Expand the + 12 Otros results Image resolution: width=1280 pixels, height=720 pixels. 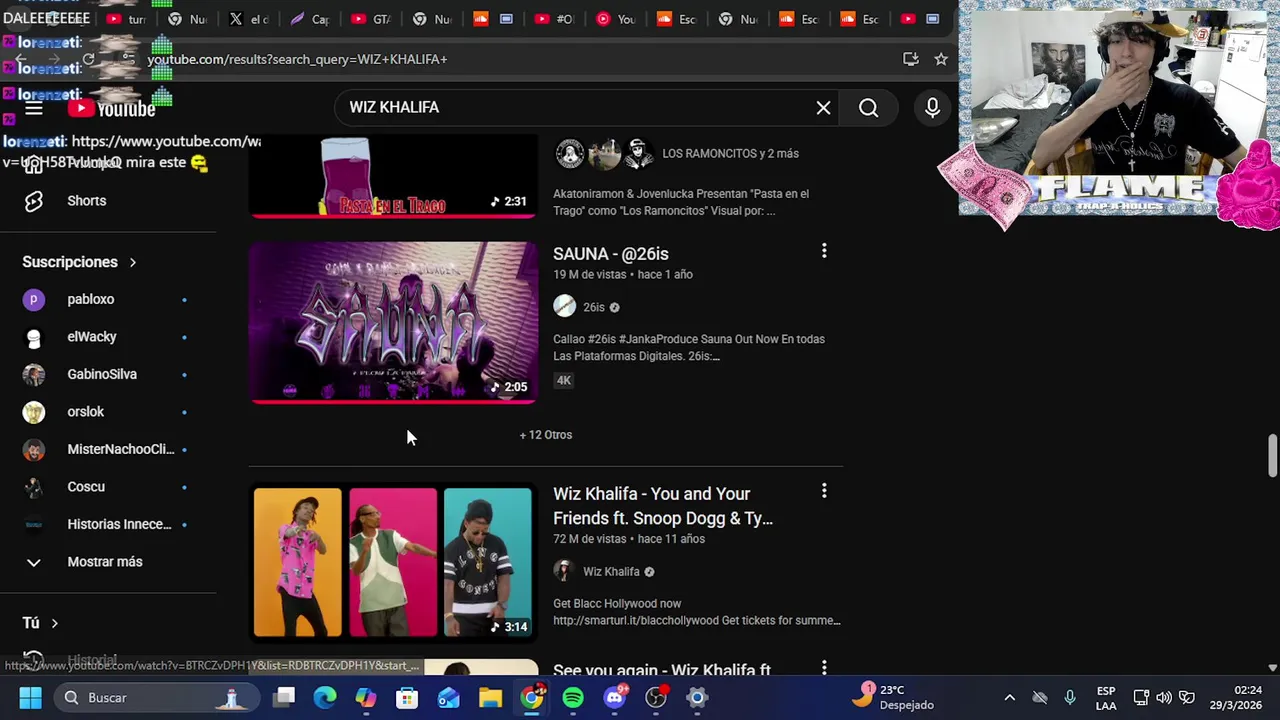[x=546, y=435]
